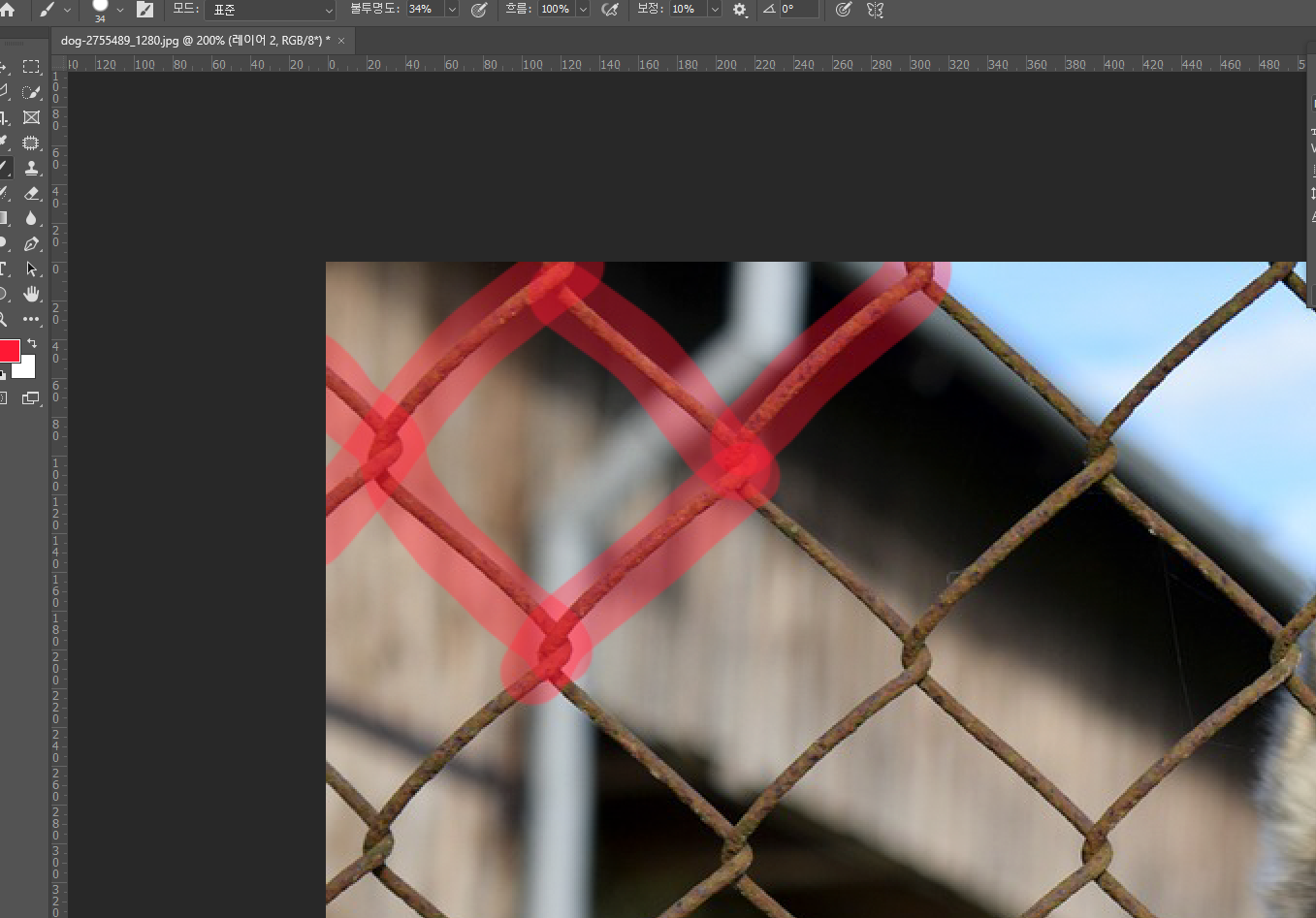
Task: Enable the airbrush build-up effect
Action: (610, 10)
